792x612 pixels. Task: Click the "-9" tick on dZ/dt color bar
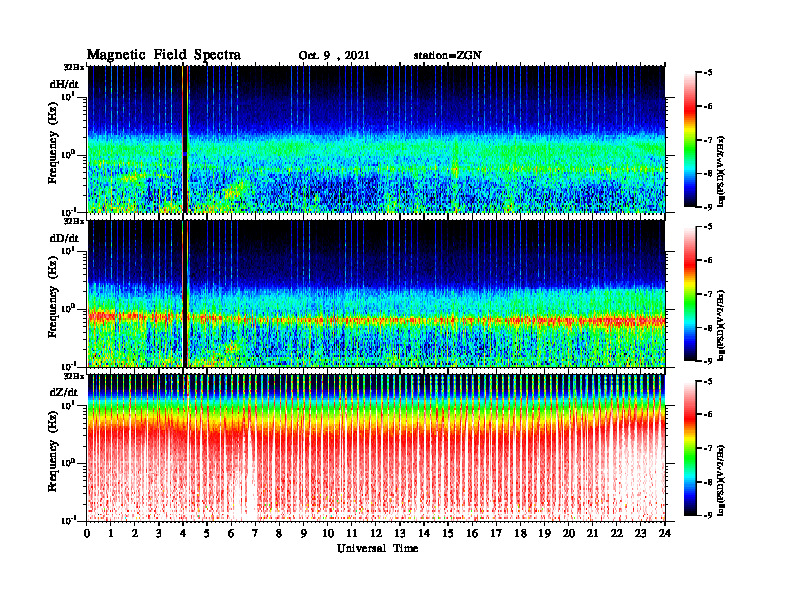[708, 515]
